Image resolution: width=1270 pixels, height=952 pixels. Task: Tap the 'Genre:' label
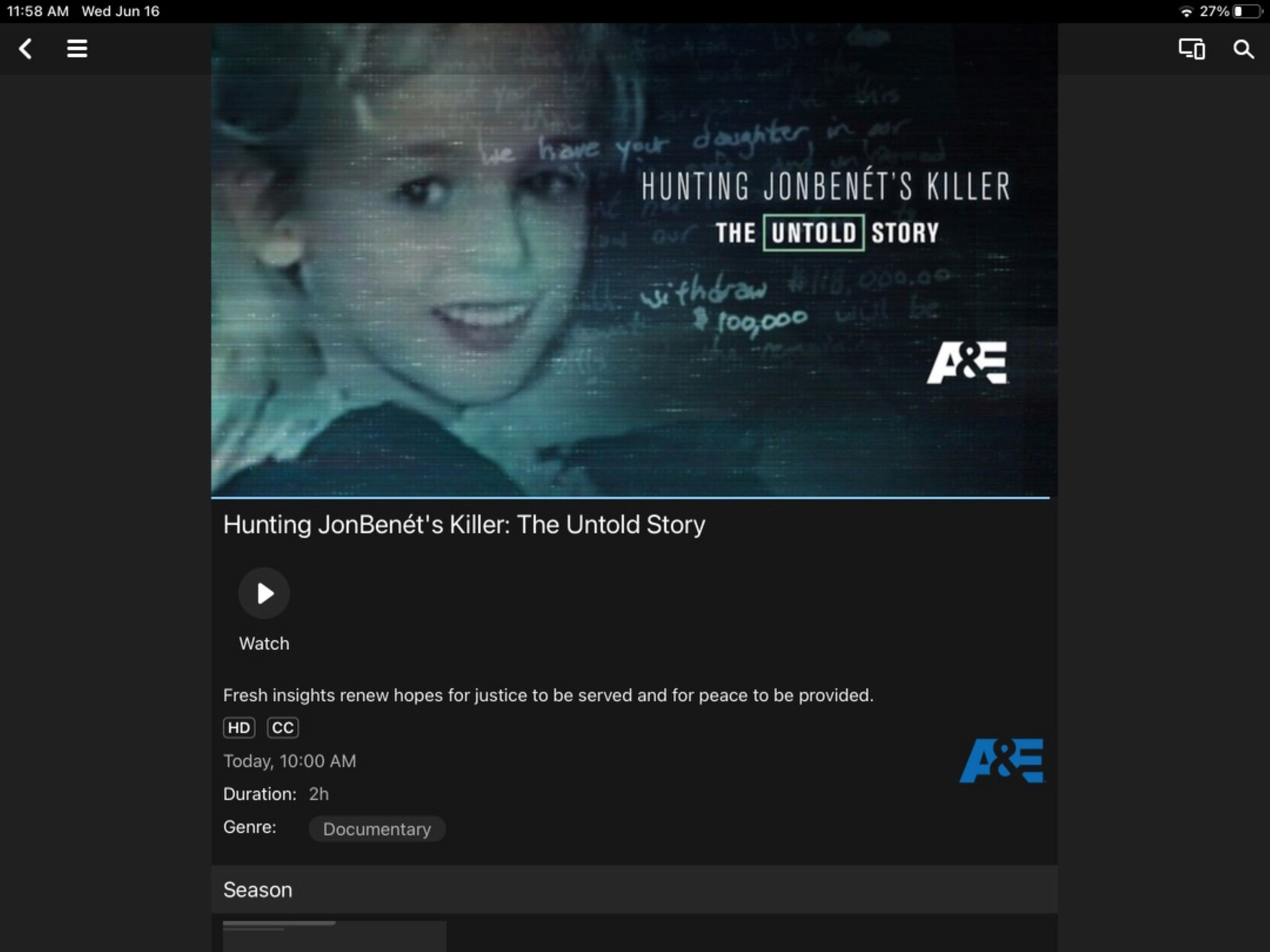click(250, 827)
